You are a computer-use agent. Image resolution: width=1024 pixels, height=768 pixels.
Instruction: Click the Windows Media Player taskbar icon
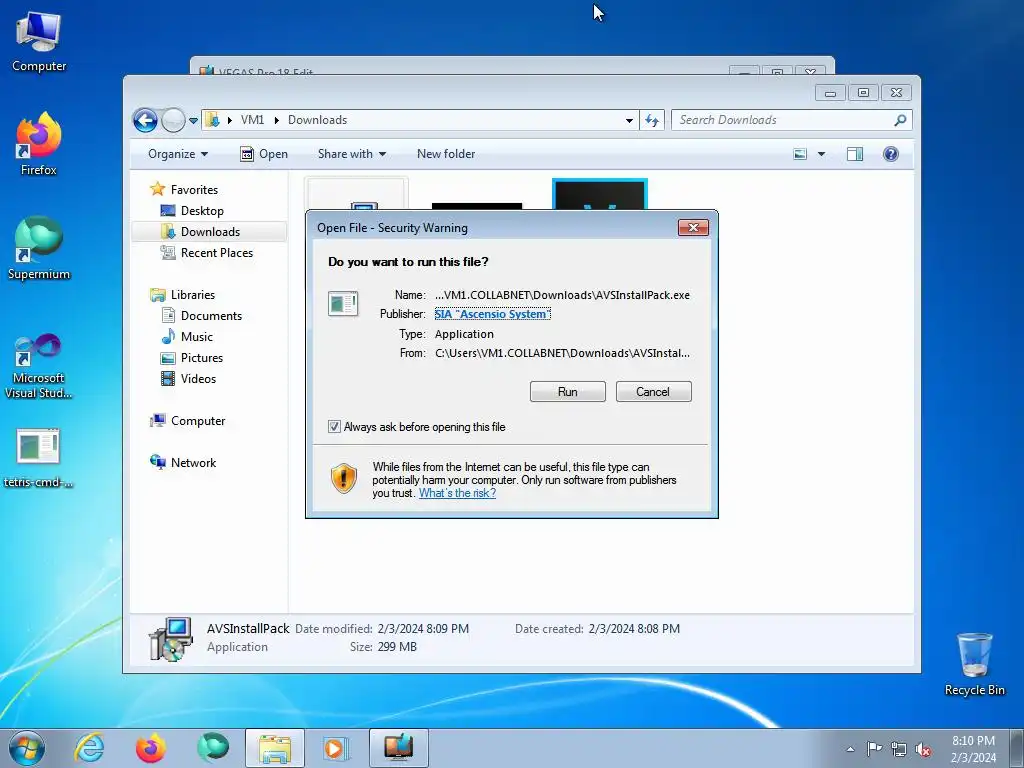pyautogui.click(x=337, y=748)
